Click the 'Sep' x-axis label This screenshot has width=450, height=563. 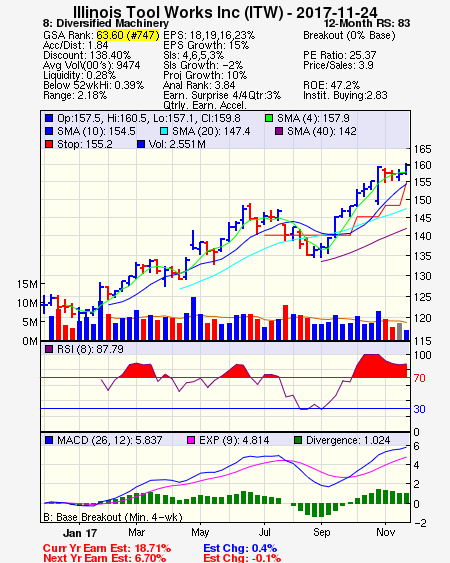(321, 532)
